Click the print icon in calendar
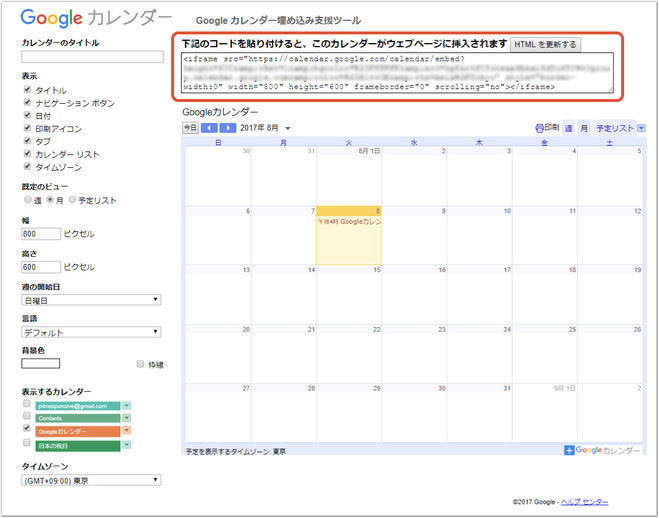 [x=539, y=128]
